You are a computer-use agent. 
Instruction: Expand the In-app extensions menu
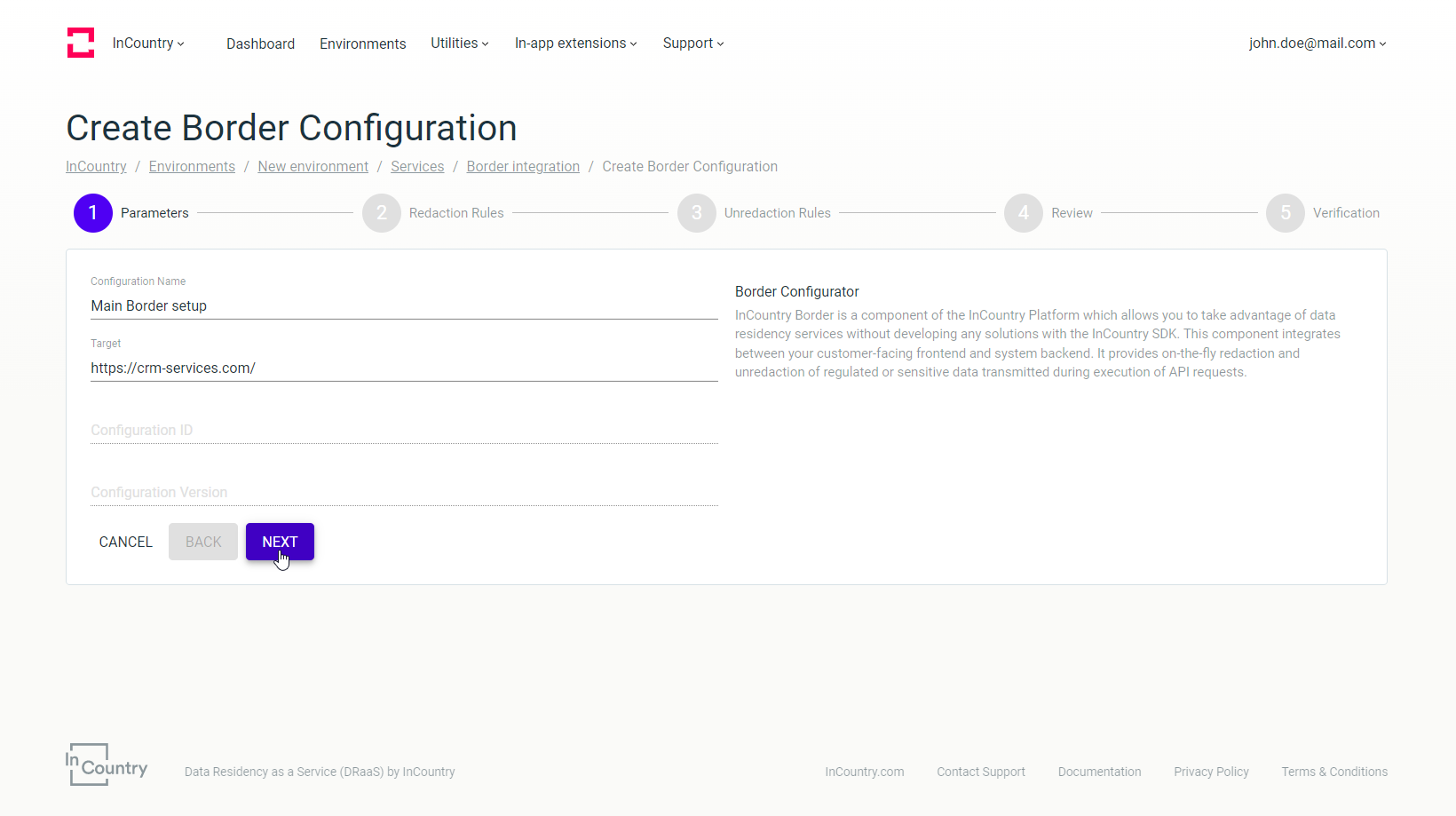click(x=576, y=44)
